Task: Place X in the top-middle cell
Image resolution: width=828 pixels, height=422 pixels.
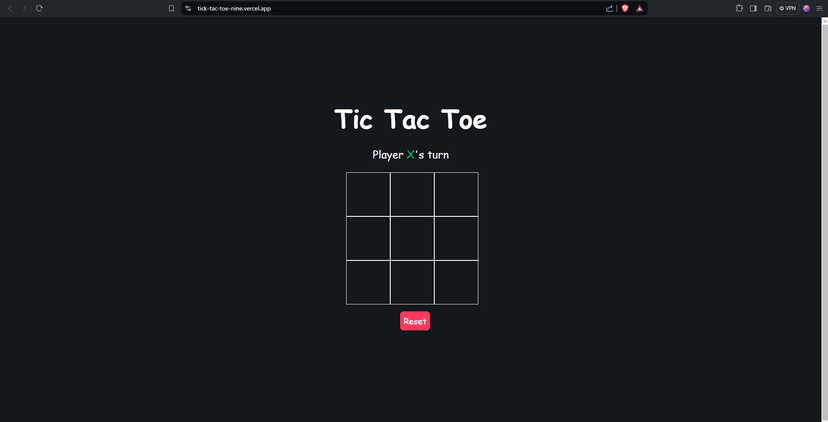Action: 412,194
